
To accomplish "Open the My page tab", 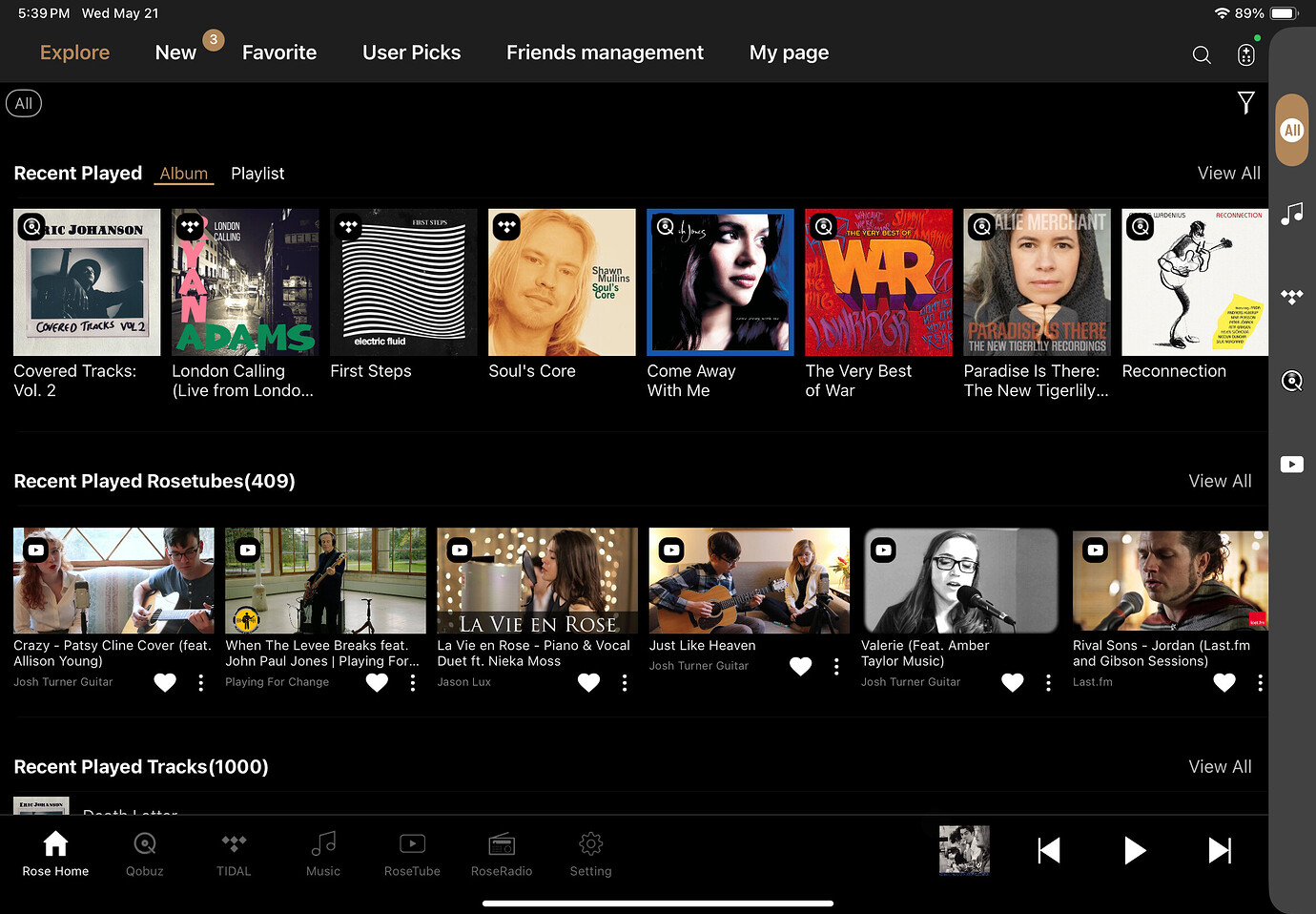I will click(789, 52).
